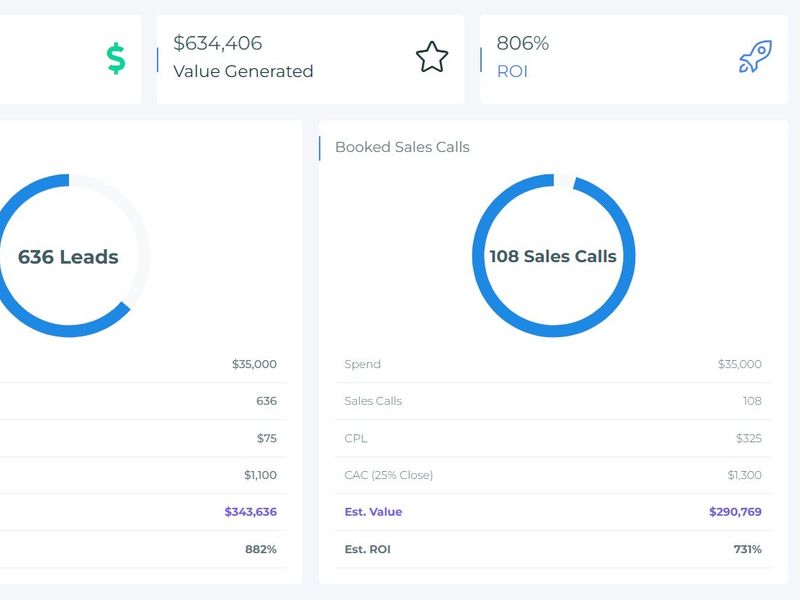Click the green dollar sign icon

tap(116, 59)
